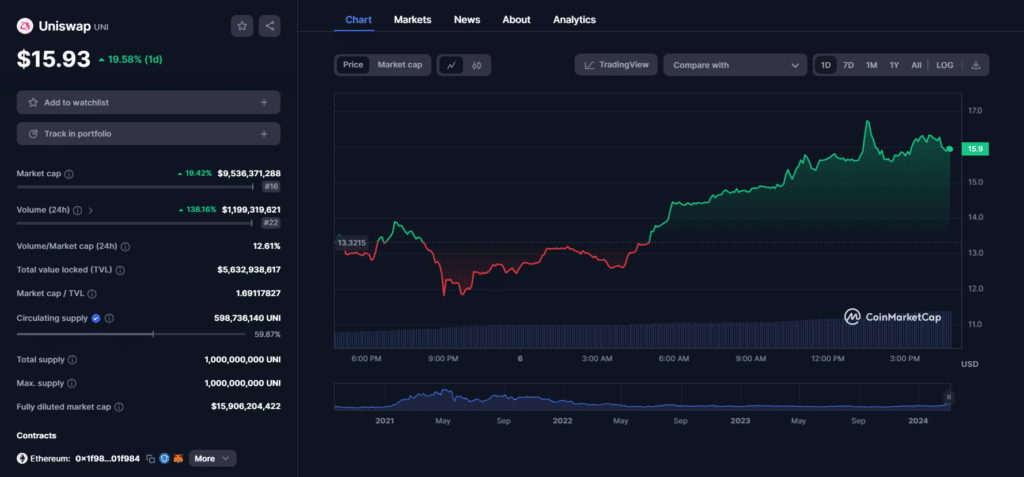Click the $15,906,204,422 fully diluted value
This screenshot has height=477, width=1024.
(x=246, y=406)
